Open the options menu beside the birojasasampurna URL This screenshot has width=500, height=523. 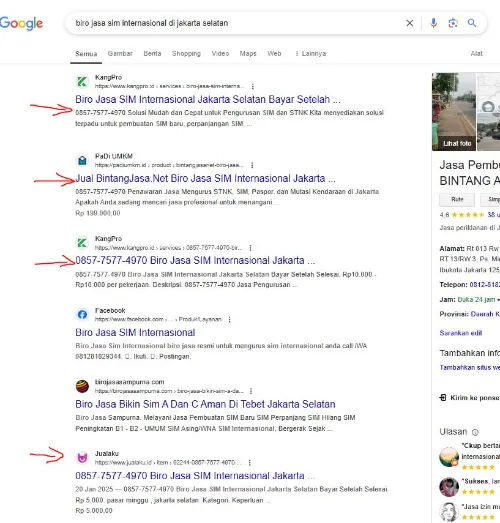(x=251, y=391)
